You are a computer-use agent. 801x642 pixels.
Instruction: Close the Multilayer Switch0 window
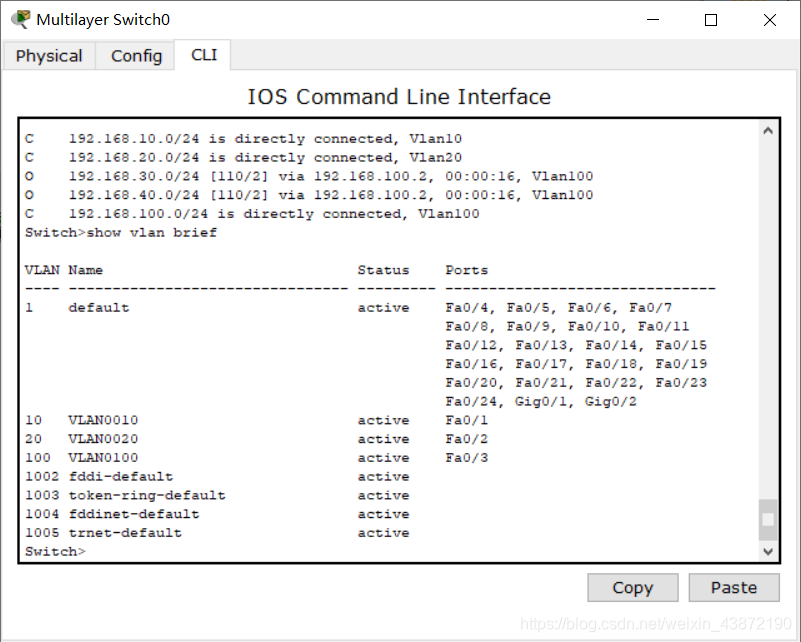pyautogui.click(x=769, y=20)
